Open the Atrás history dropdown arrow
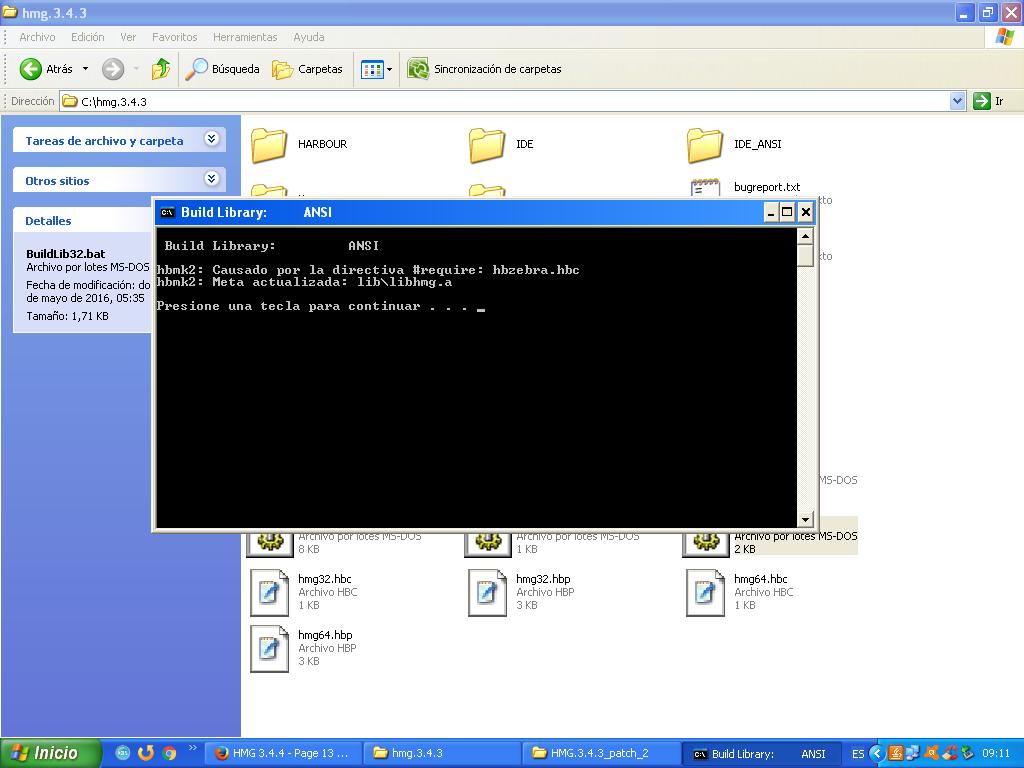Viewport: 1024px width, 768px height. pyautogui.click(x=86, y=69)
